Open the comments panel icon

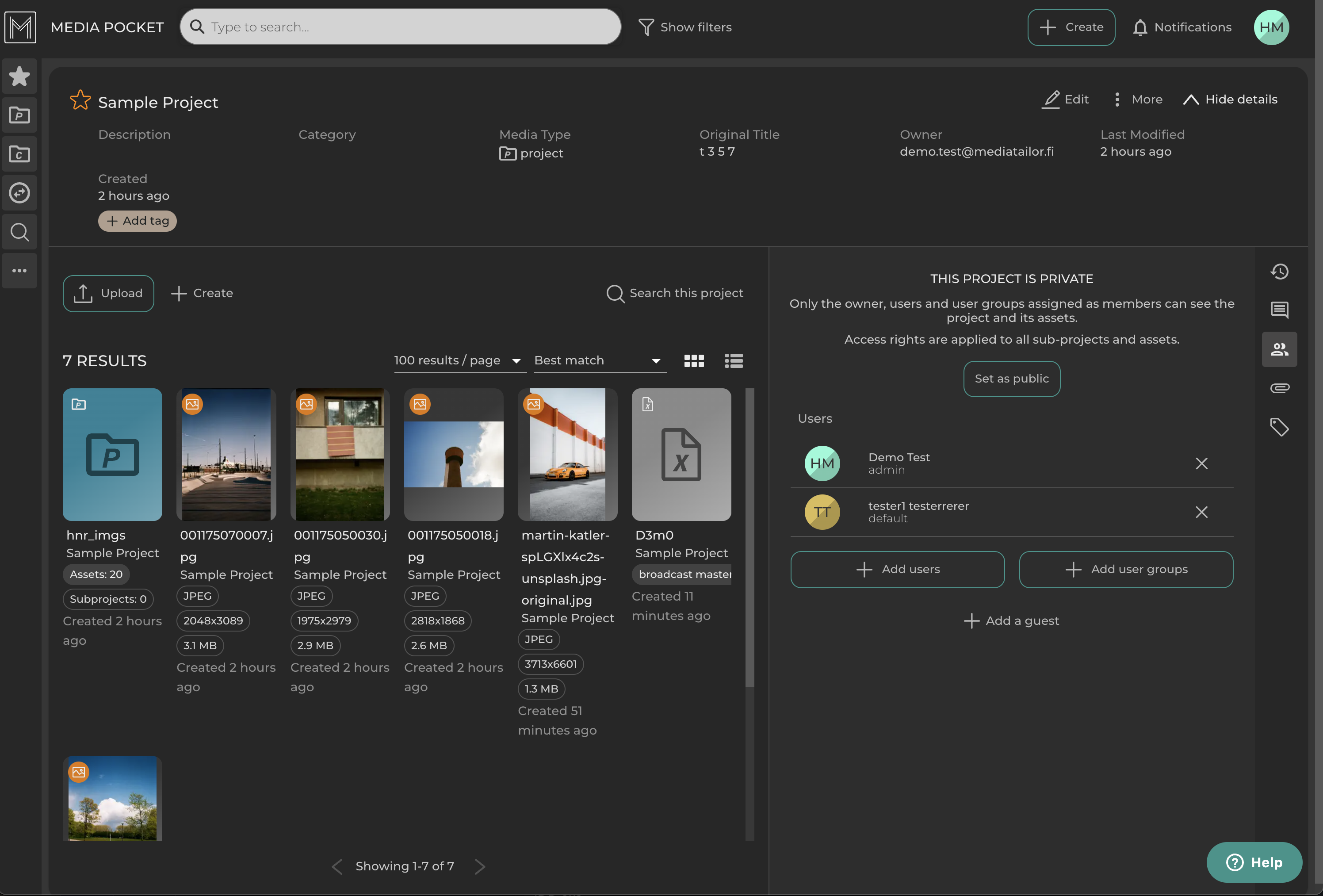click(1279, 310)
